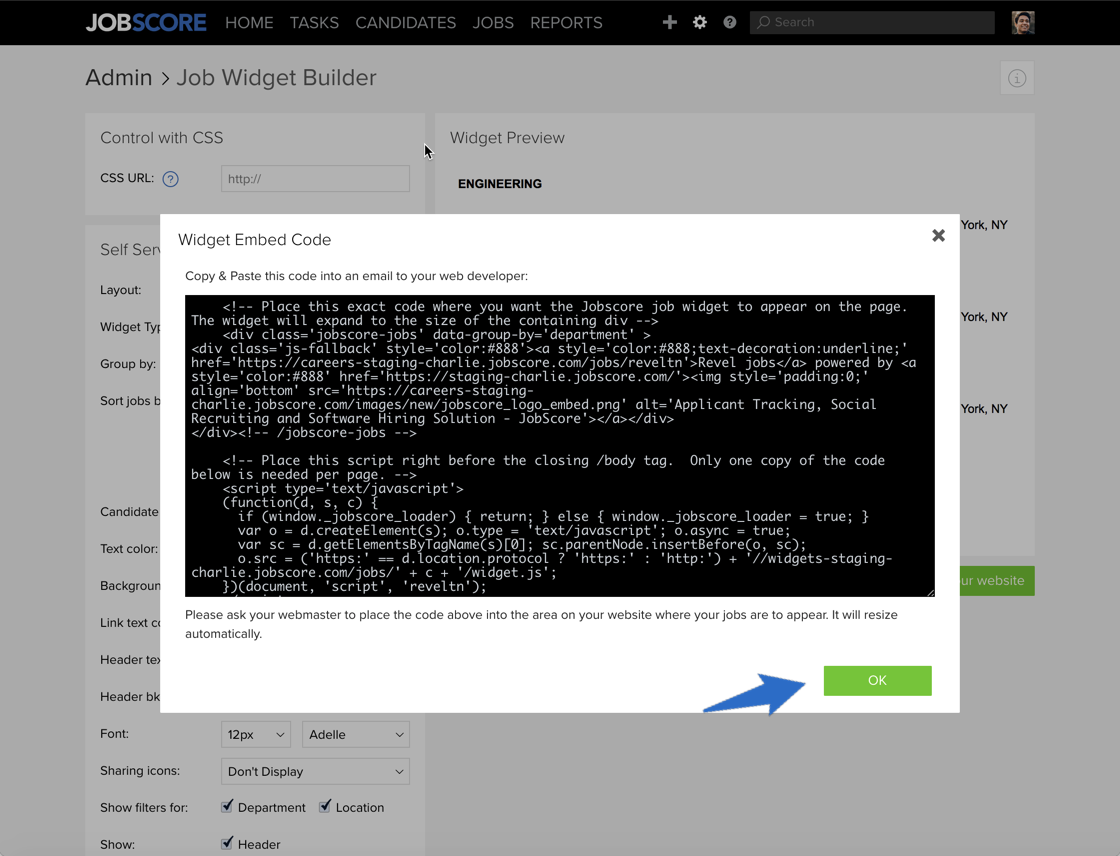Open the REPORTS menu

click(566, 23)
